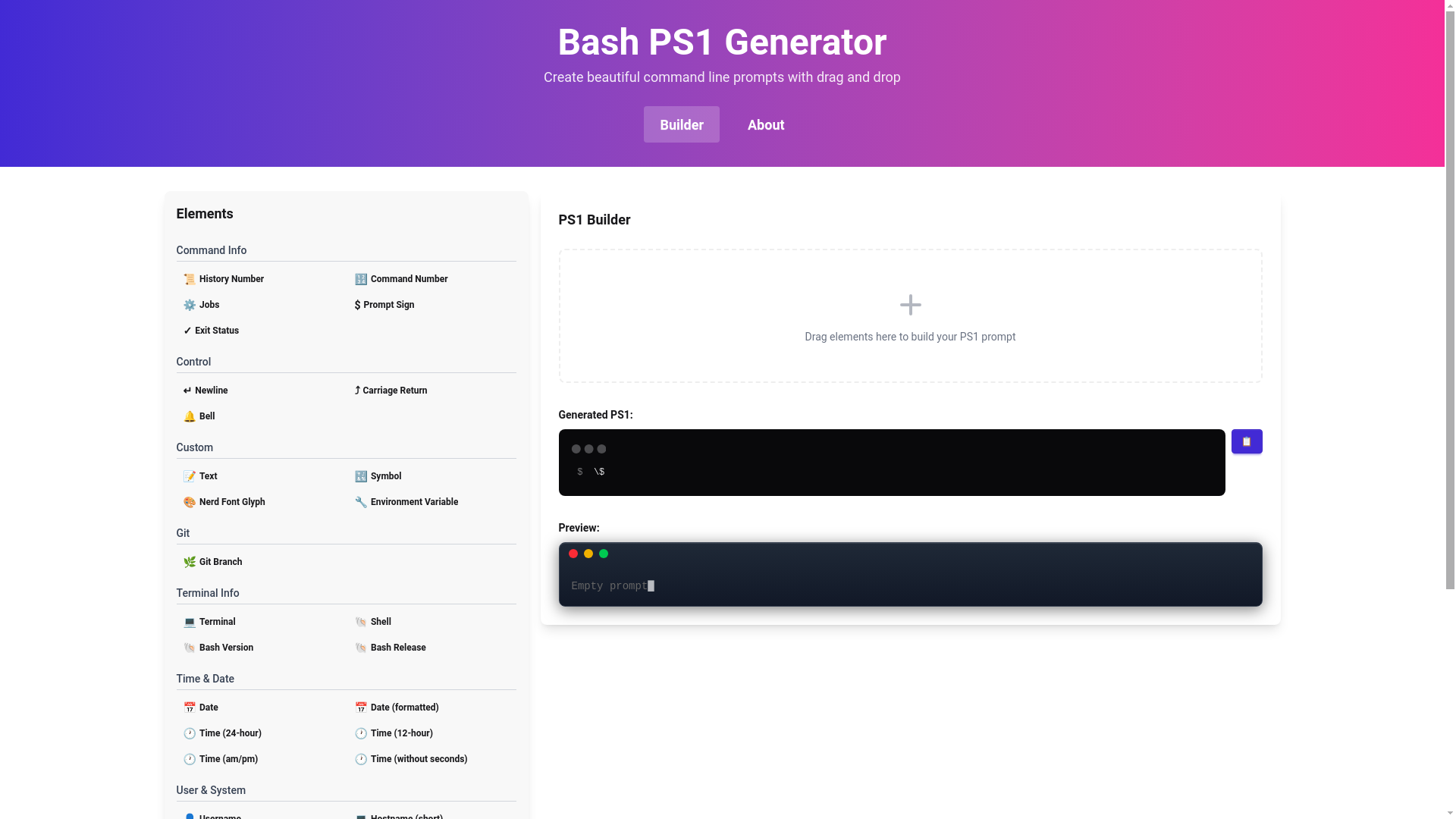Screen dimensions: 1456x819
Task: Click the Time (without seconds) clock icon
Action: pyautogui.click(x=361, y=759)
